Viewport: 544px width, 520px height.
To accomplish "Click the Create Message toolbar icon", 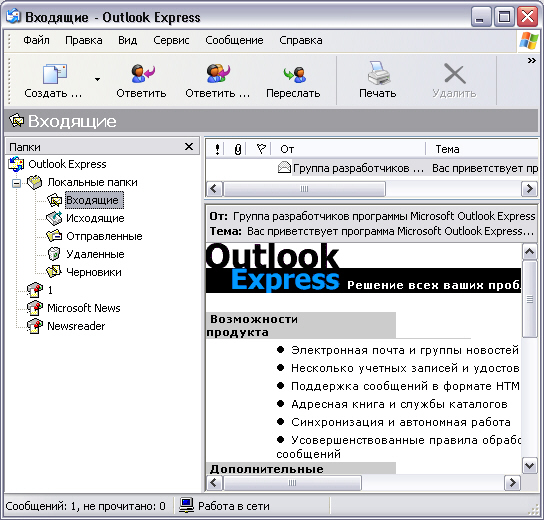I will 54,74.
